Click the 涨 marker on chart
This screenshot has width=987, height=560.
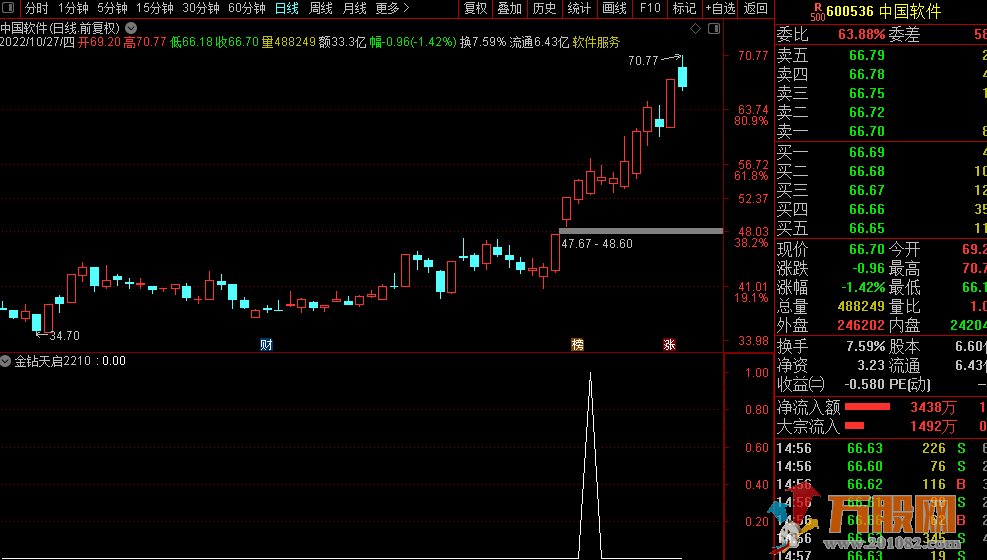[x=669, y=345]
